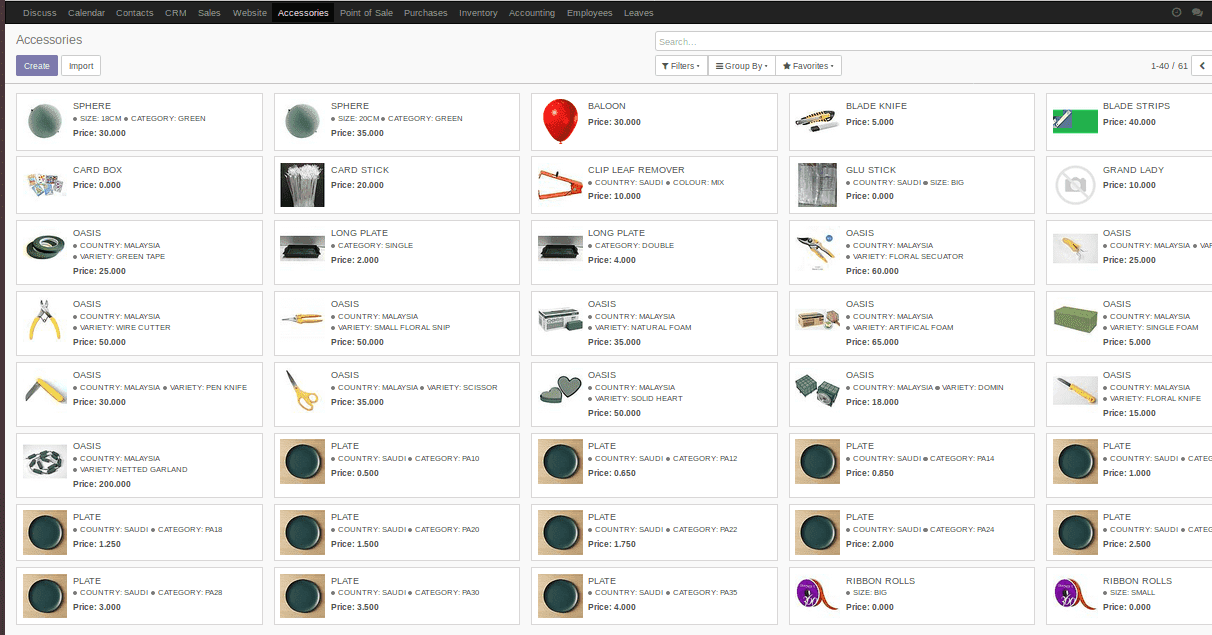Click the 1-40 / 61 pager counter

coord(1168,66)
